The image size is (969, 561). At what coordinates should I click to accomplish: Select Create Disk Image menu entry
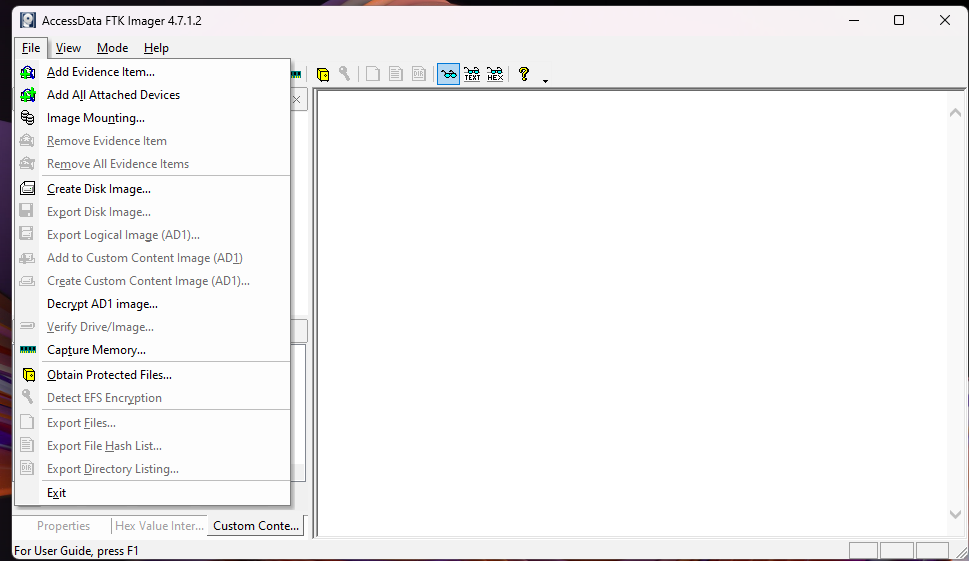[98, 189]
